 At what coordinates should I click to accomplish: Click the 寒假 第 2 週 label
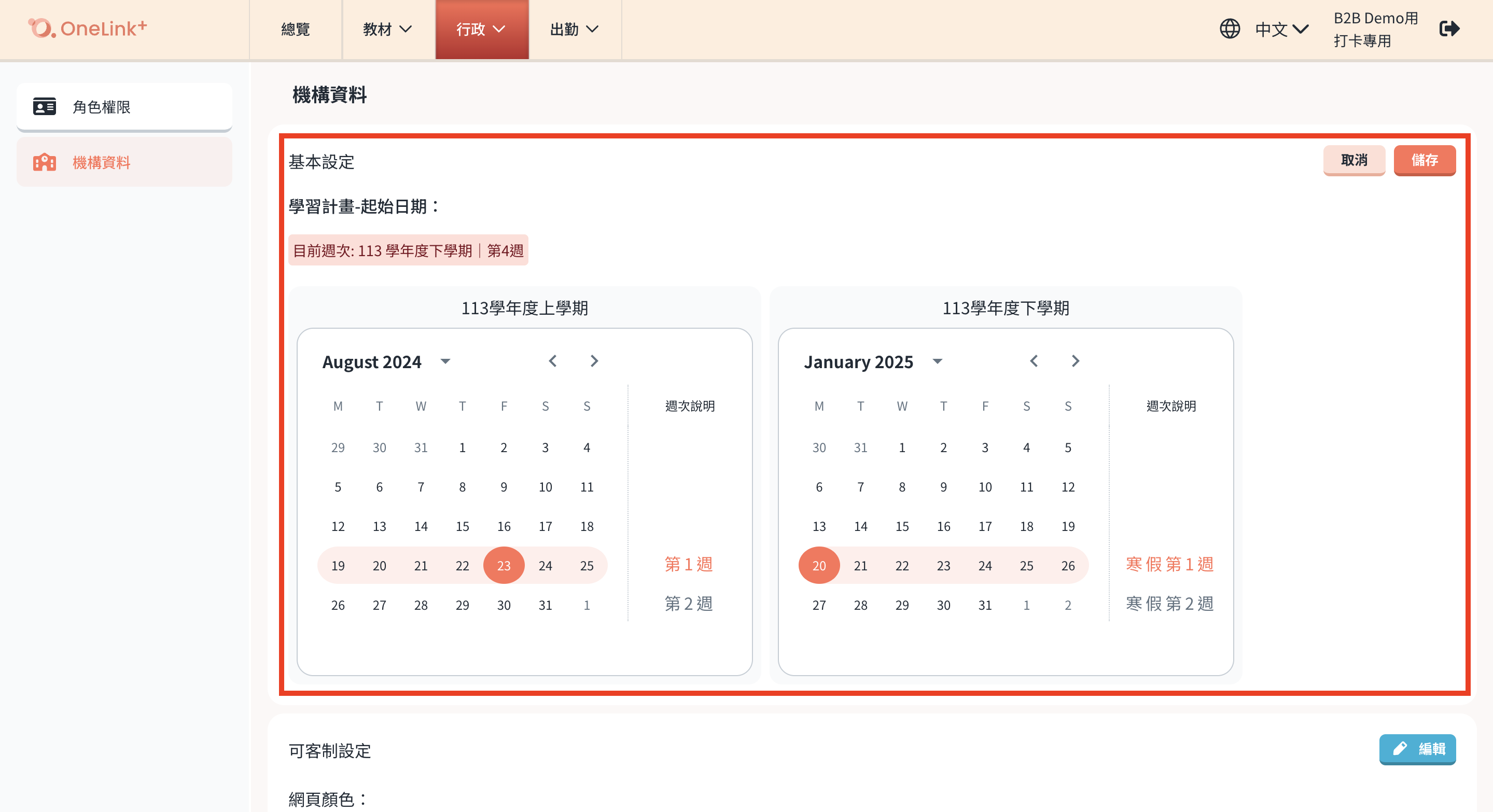1169,604
